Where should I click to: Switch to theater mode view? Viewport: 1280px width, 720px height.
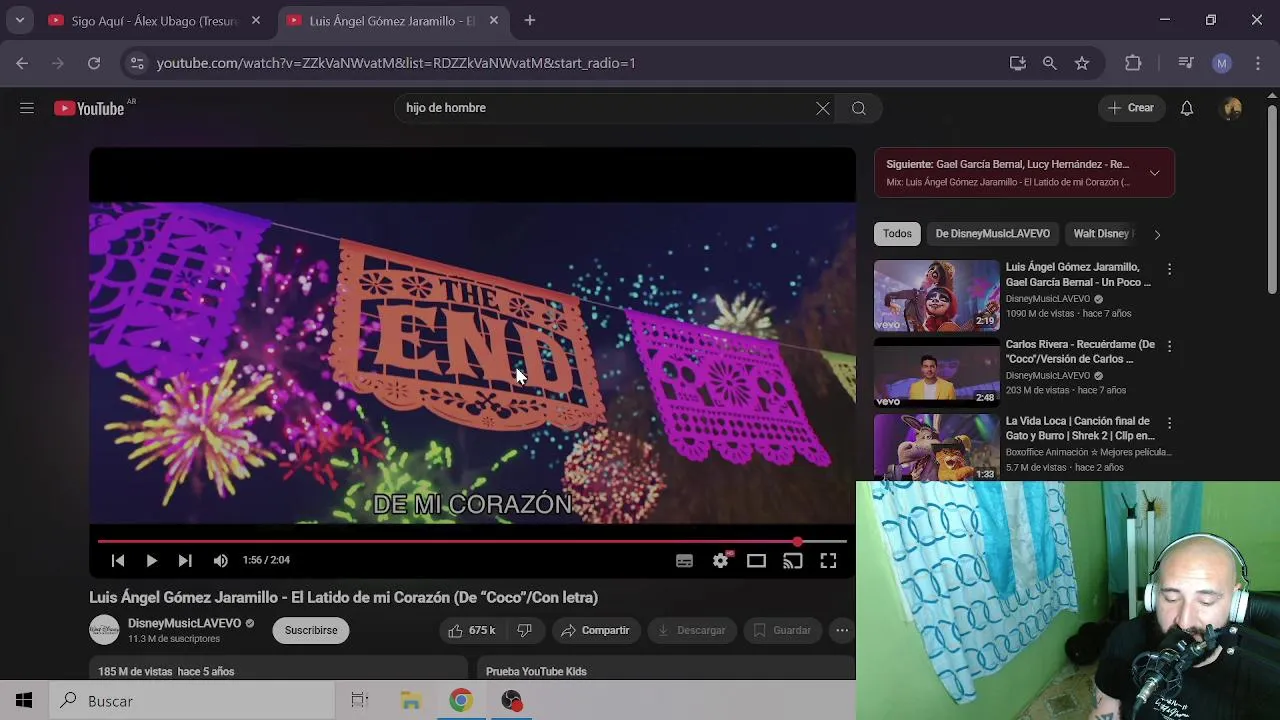tap(756, 561)
